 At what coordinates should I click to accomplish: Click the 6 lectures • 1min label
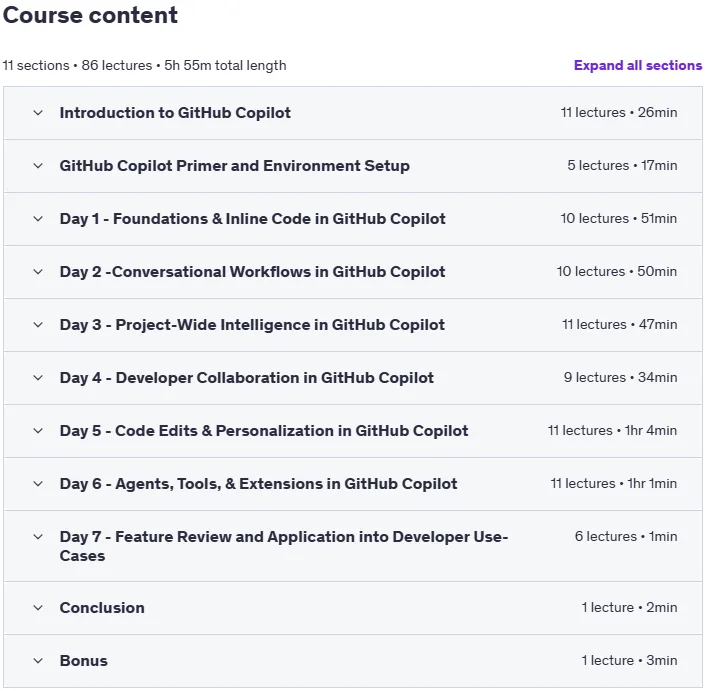tap(626, 537)
